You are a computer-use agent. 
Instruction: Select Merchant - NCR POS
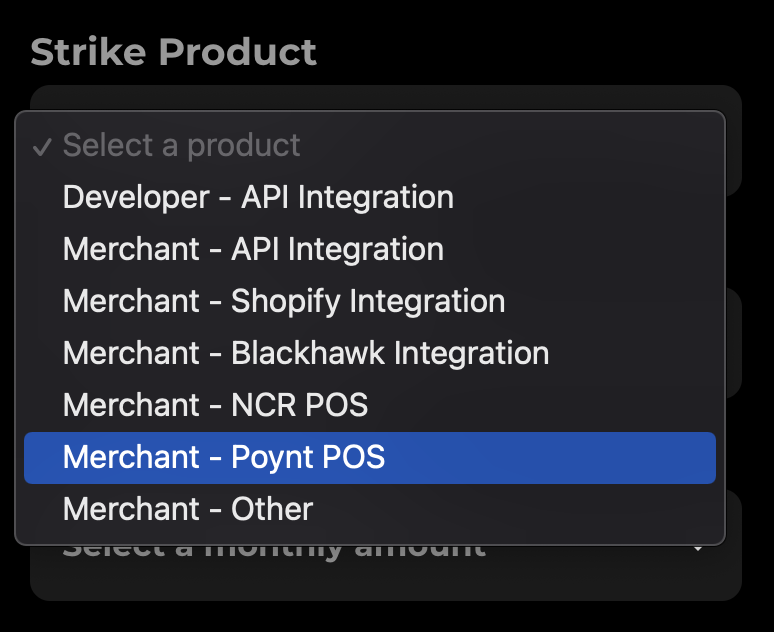370,405
